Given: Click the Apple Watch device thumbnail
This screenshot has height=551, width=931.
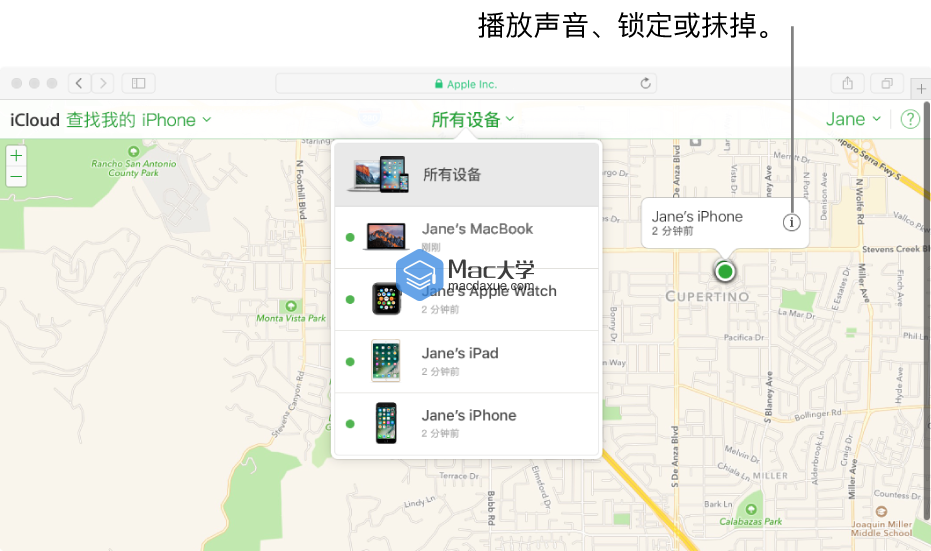Looking at the screenshot, I should tap(386, 299).
